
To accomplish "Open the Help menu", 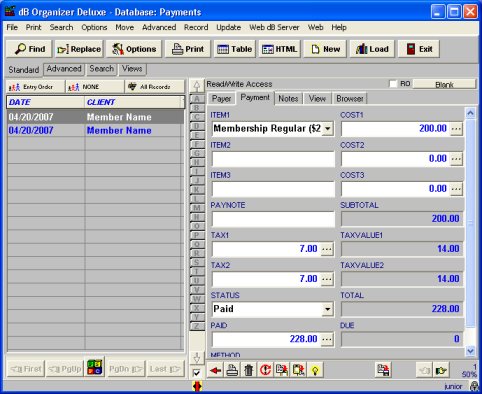I will click(339, 27).
